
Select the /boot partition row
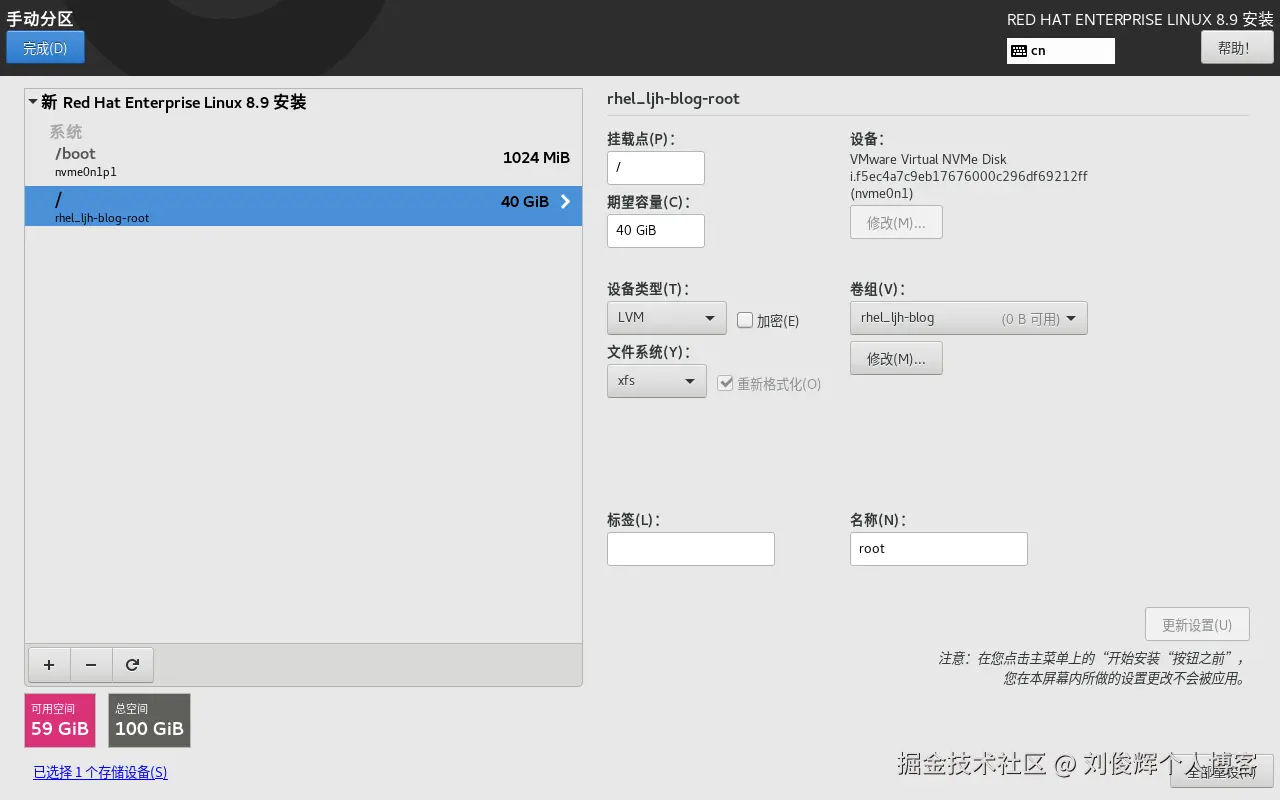pos(303,162)
